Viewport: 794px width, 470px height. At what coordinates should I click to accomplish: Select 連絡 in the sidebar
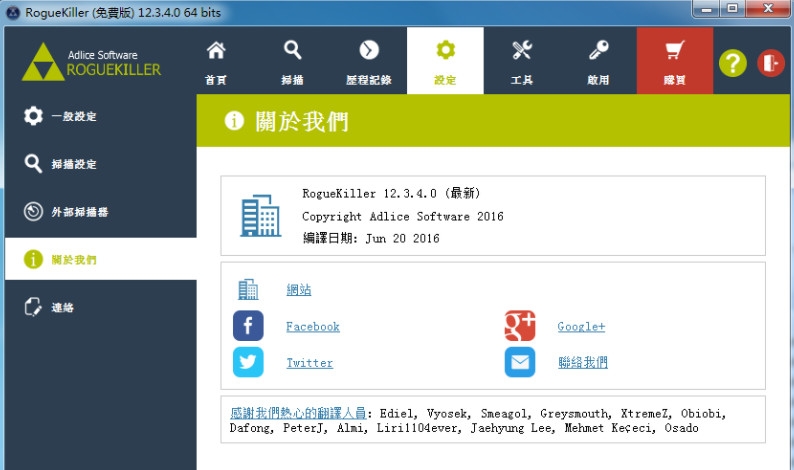tap(101, 307)
